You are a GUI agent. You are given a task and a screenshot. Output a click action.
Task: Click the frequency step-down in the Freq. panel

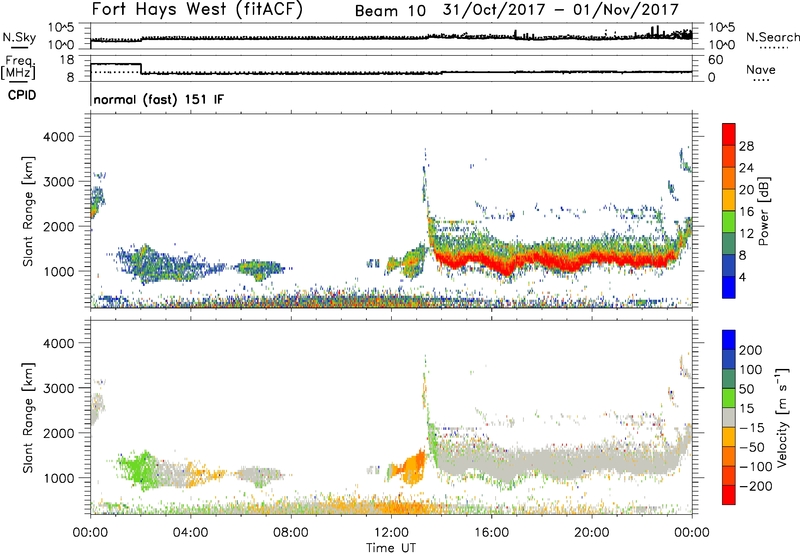click(x=141, y=68)
